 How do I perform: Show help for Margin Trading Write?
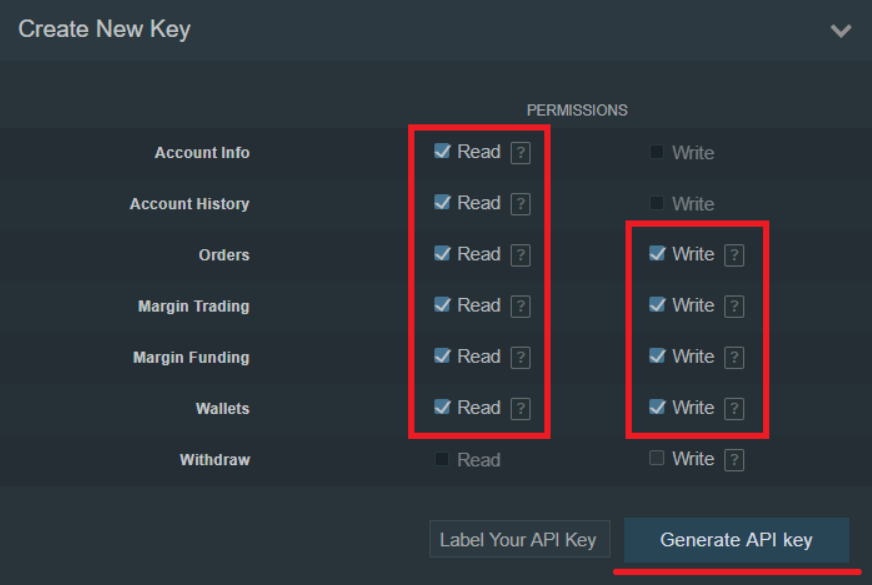pos(734,306)
